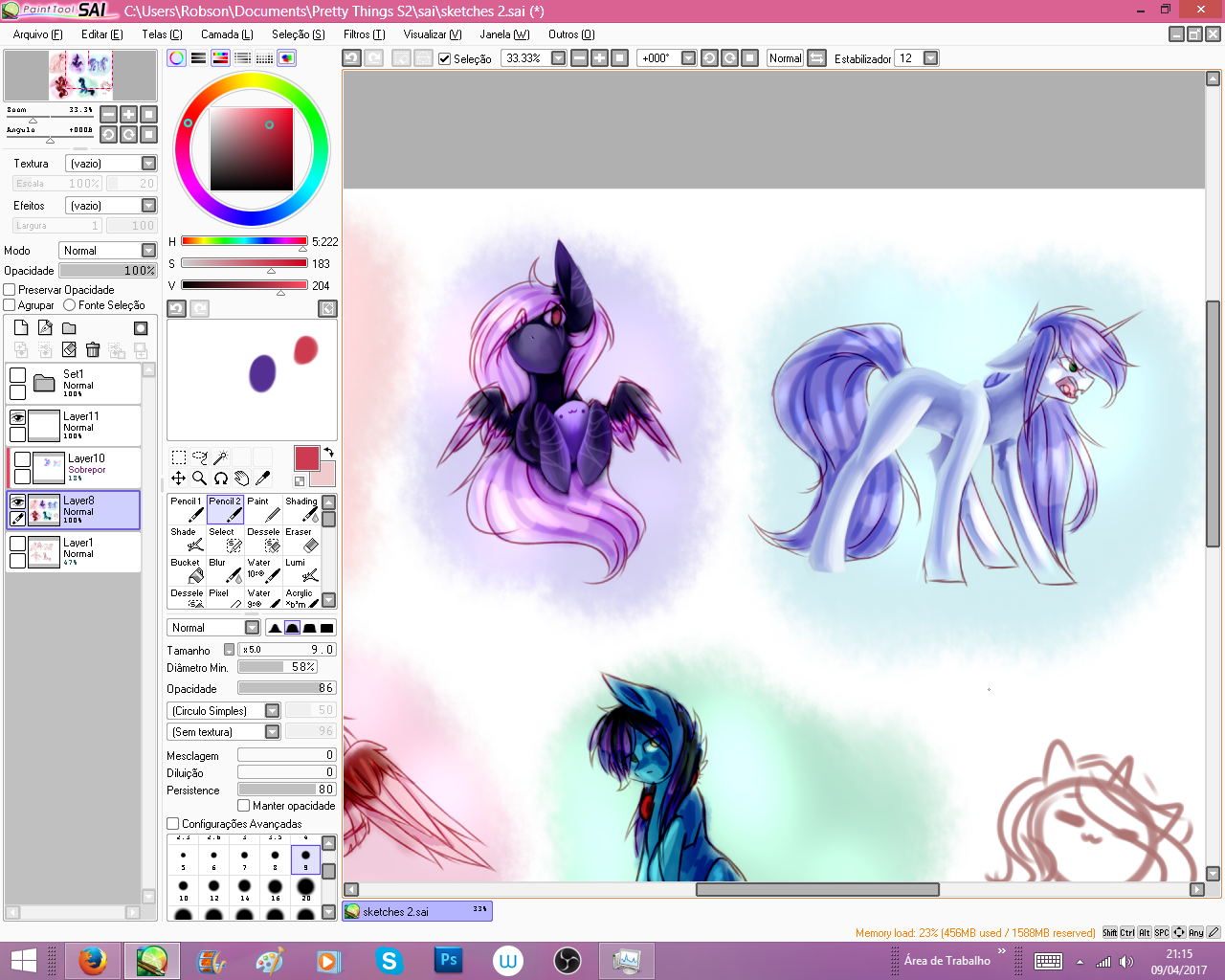Open the Camada menu
1225x980 pixels.
pos(227,34)
